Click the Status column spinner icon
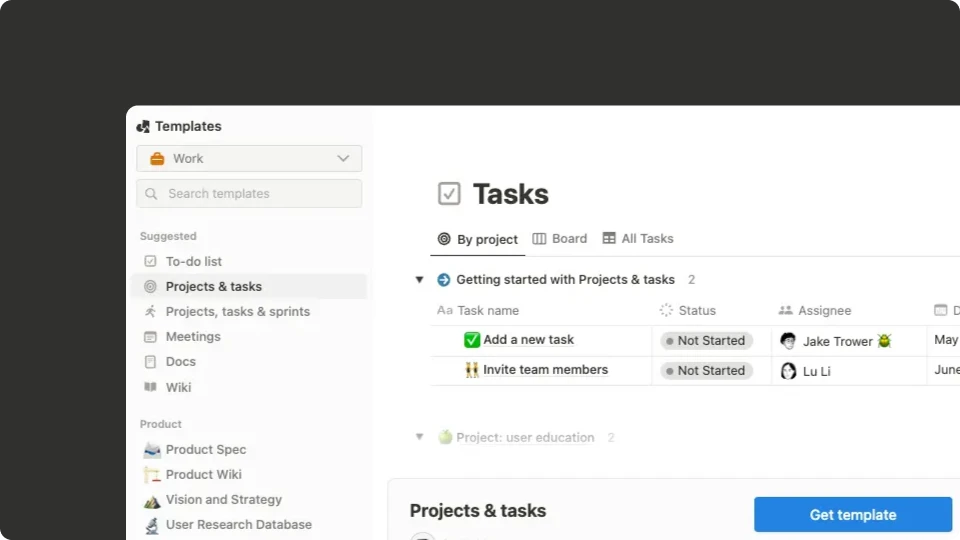 (666, 310)
